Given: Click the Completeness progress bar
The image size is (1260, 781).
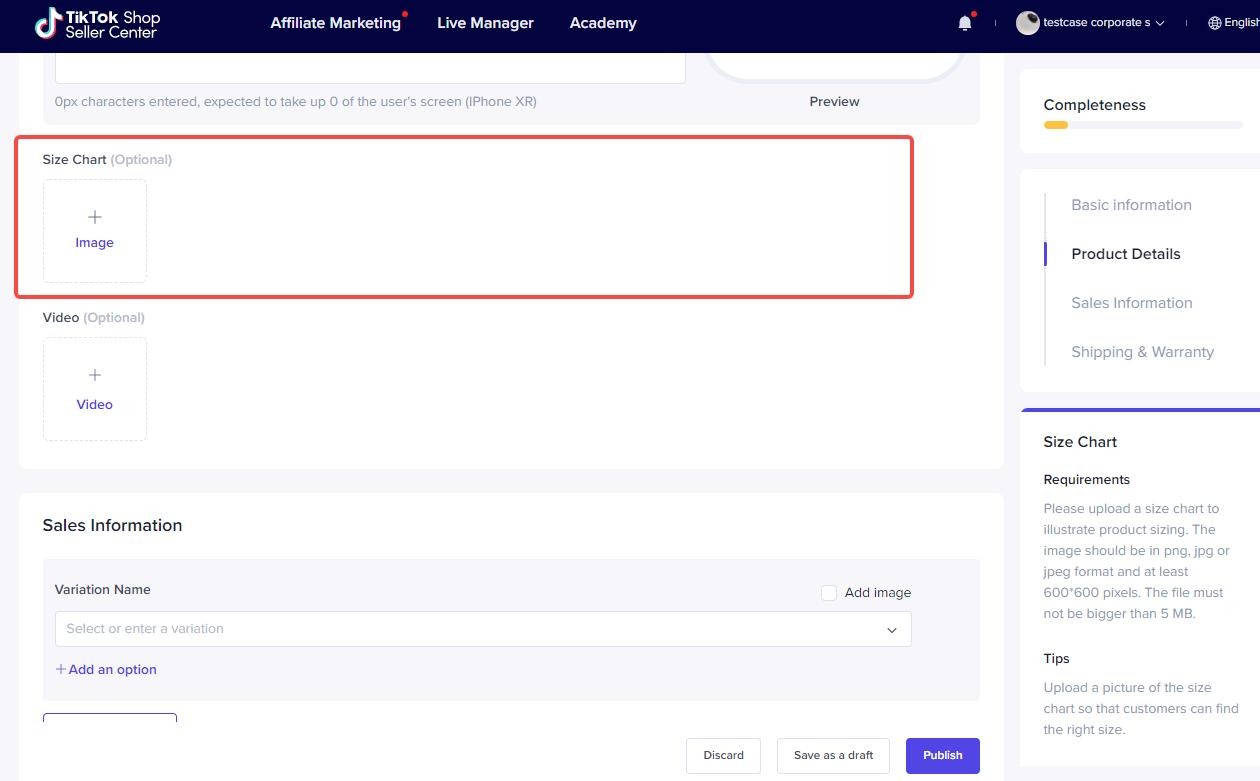Looking at the screenshot, I should pyautogui.click(x=1142, y=125).
